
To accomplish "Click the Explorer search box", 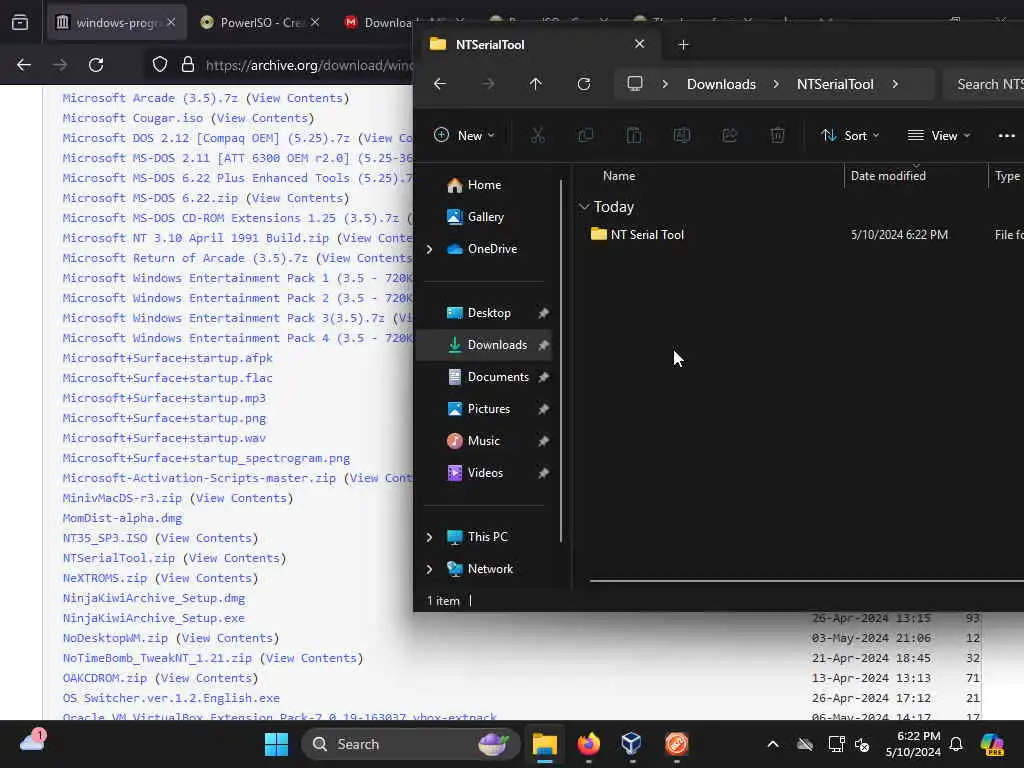I will pyautogui.click(x=983, y=84).
